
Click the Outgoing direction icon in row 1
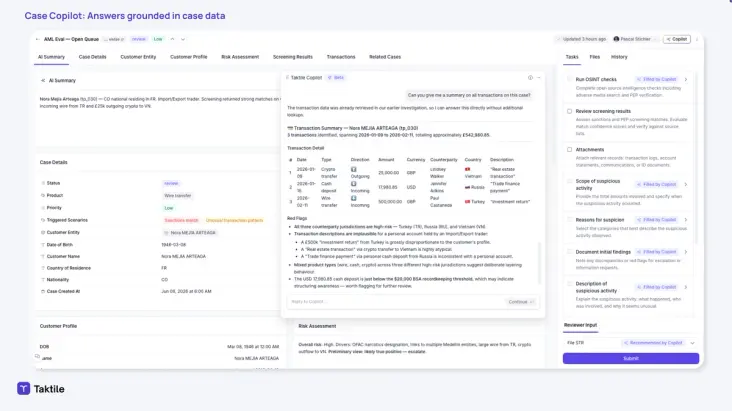pyautogui.click(x=353, y=170)
